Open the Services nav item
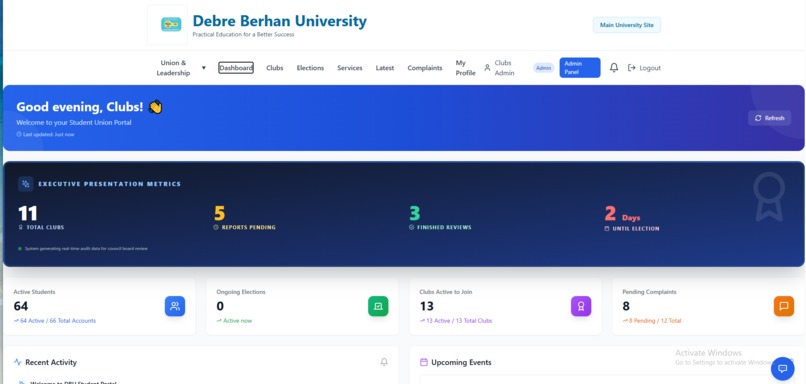The height and width of the screenshot is (384, 806). point(350,68)
